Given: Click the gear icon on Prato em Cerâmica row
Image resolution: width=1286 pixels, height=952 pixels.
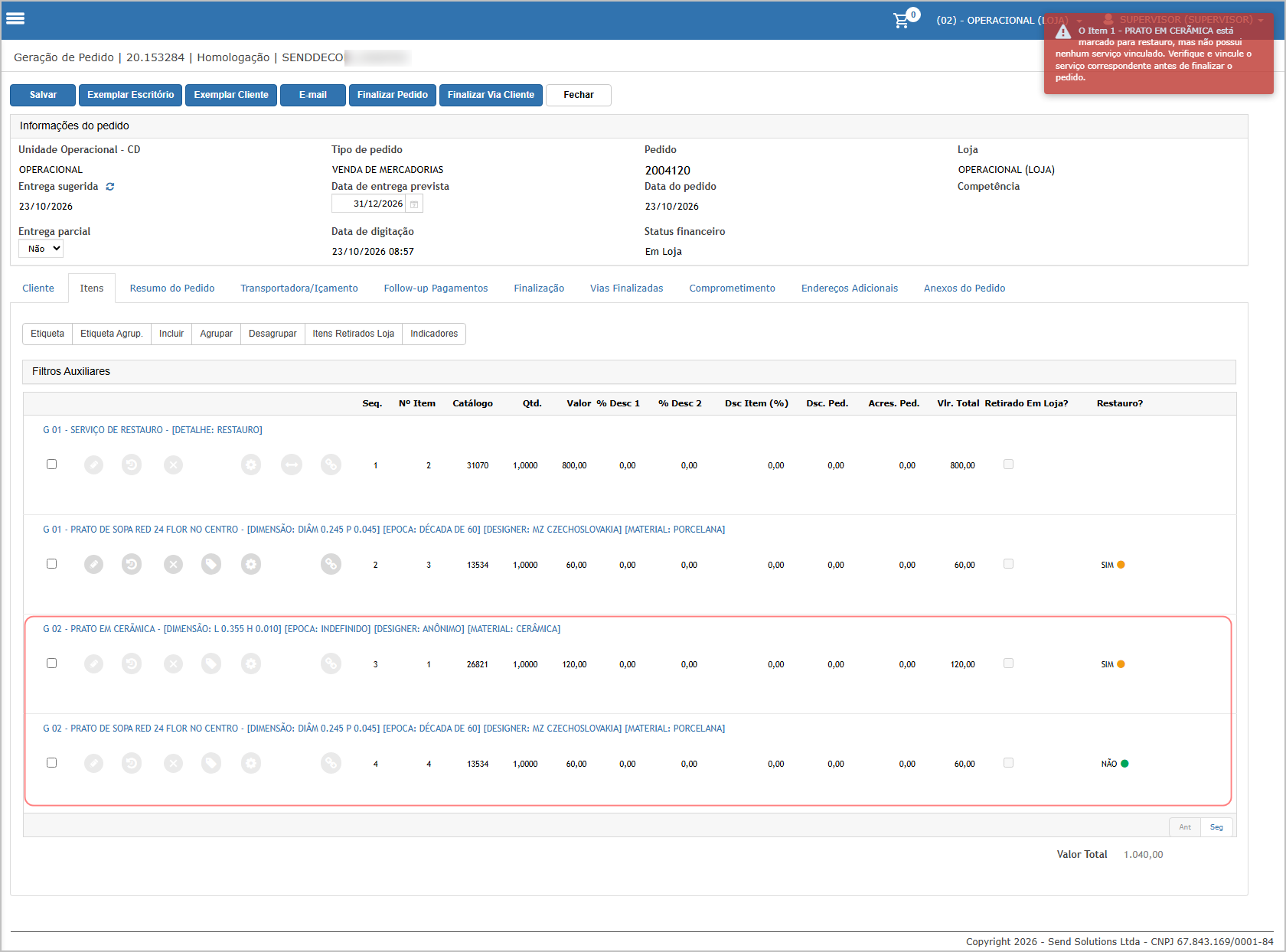Looking at the screenshot, I should pyautogui.click(x=251, y=663).
